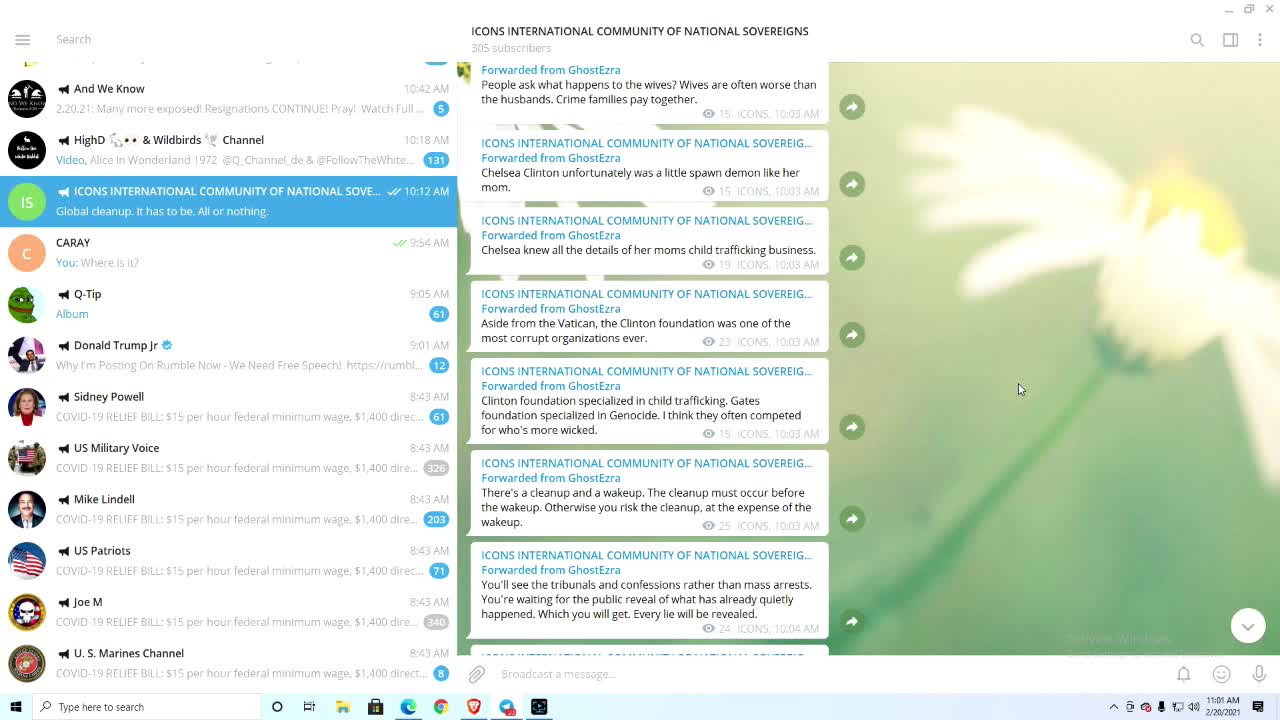Click the Windows taskbar search box
The image size is (1280, 720).
point(146,707)
